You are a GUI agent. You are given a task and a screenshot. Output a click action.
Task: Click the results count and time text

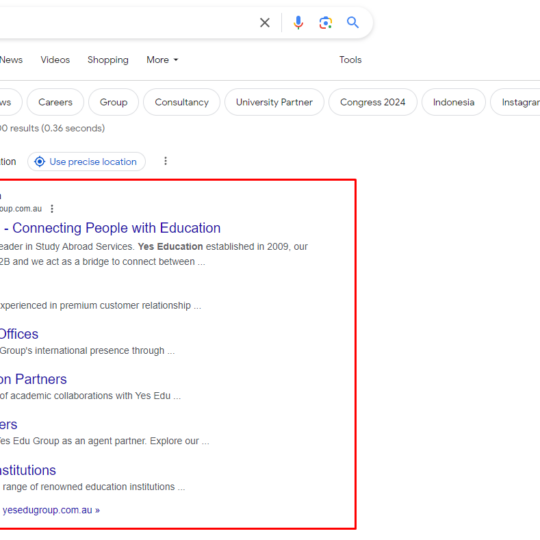point(52,128)
